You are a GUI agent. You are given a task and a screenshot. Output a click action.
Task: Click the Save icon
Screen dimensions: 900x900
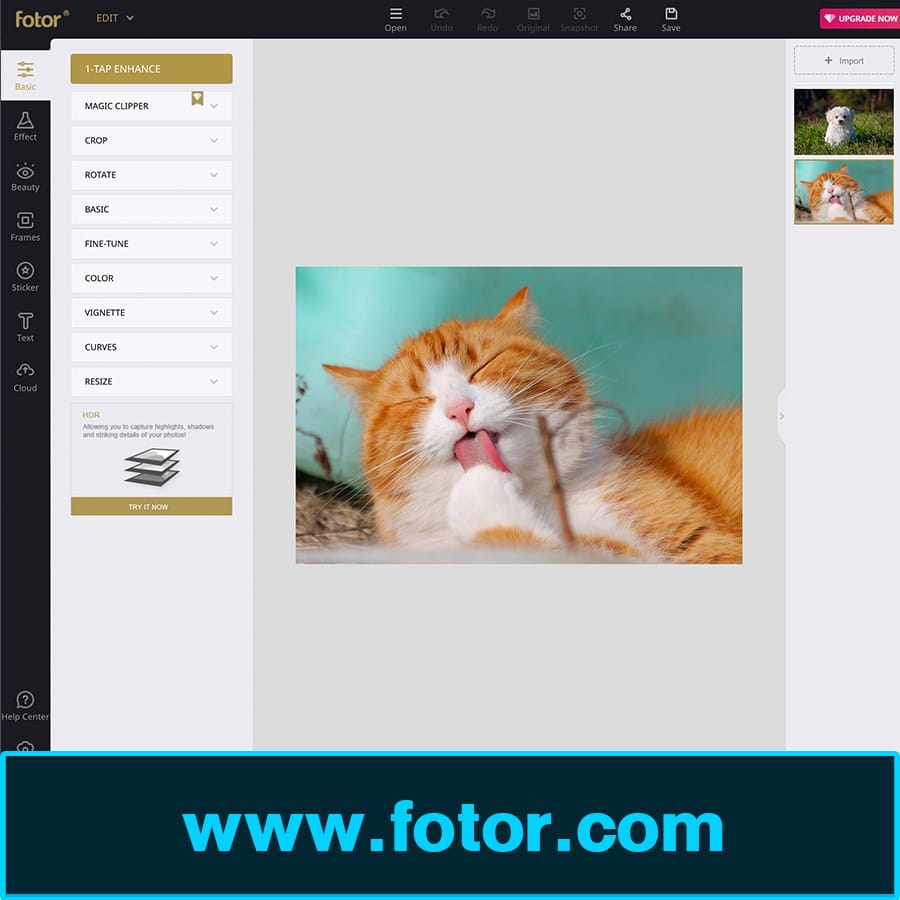coord(670,20)
